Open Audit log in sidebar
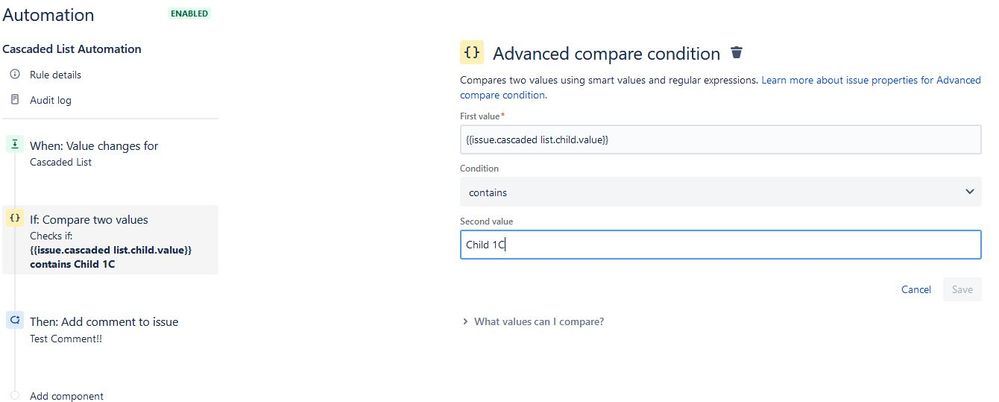 tap(50, 100)
